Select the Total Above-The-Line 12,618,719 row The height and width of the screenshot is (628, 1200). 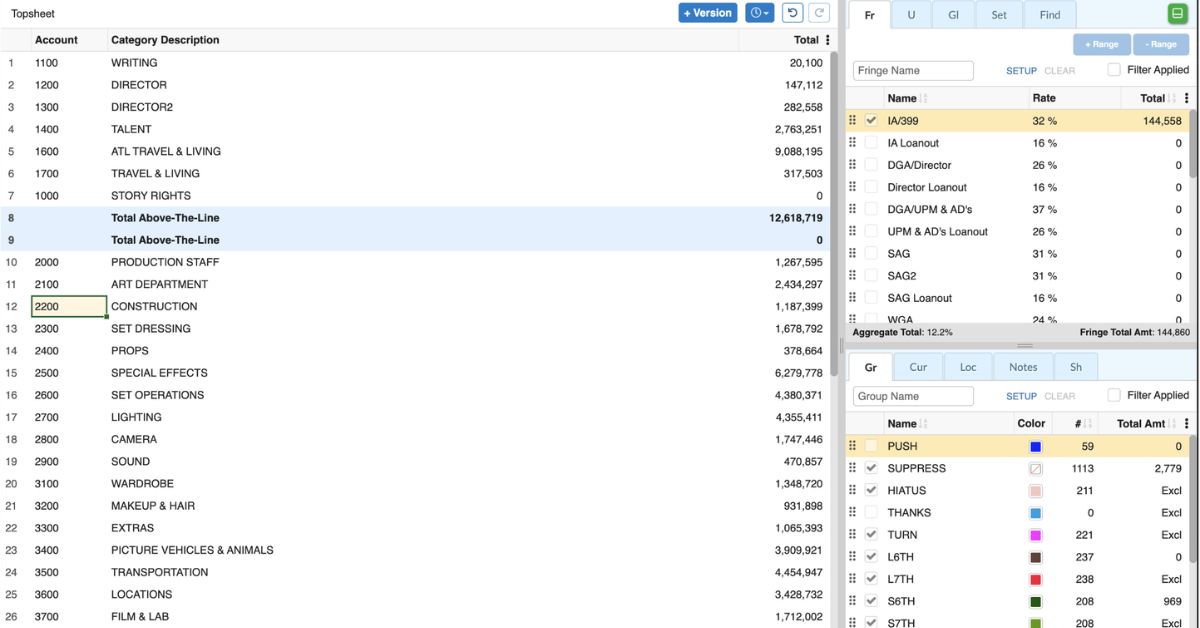click(x=415, y=218)
